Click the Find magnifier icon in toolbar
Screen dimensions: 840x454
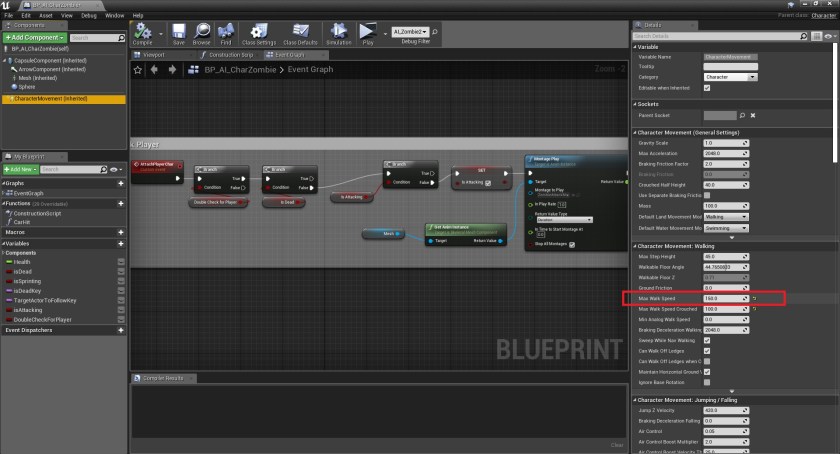(226, 34)
